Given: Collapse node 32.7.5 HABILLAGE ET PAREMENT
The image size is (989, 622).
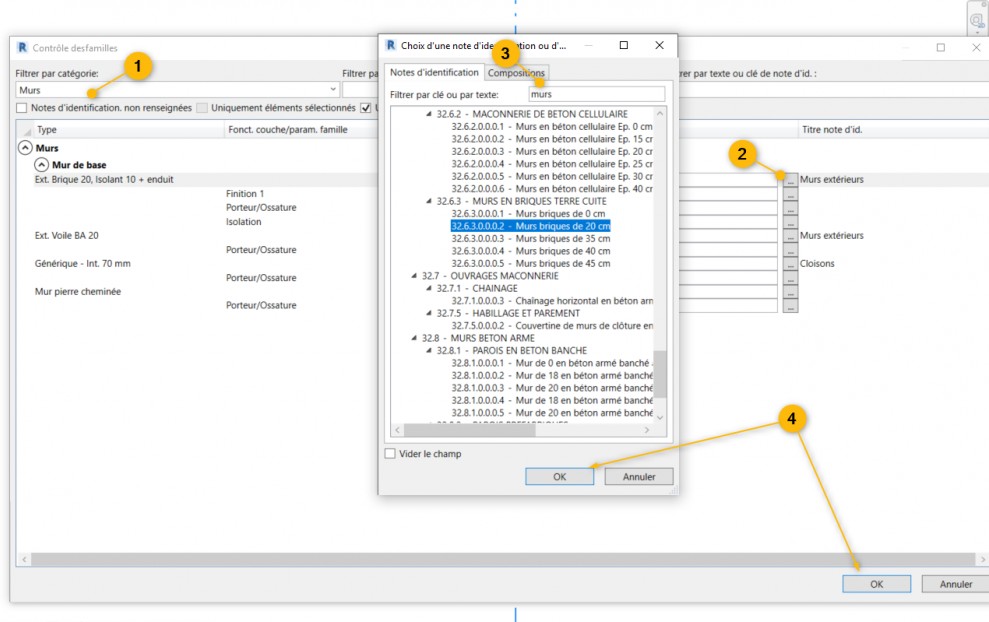Looking at the screenshot, I should point(429,313).
